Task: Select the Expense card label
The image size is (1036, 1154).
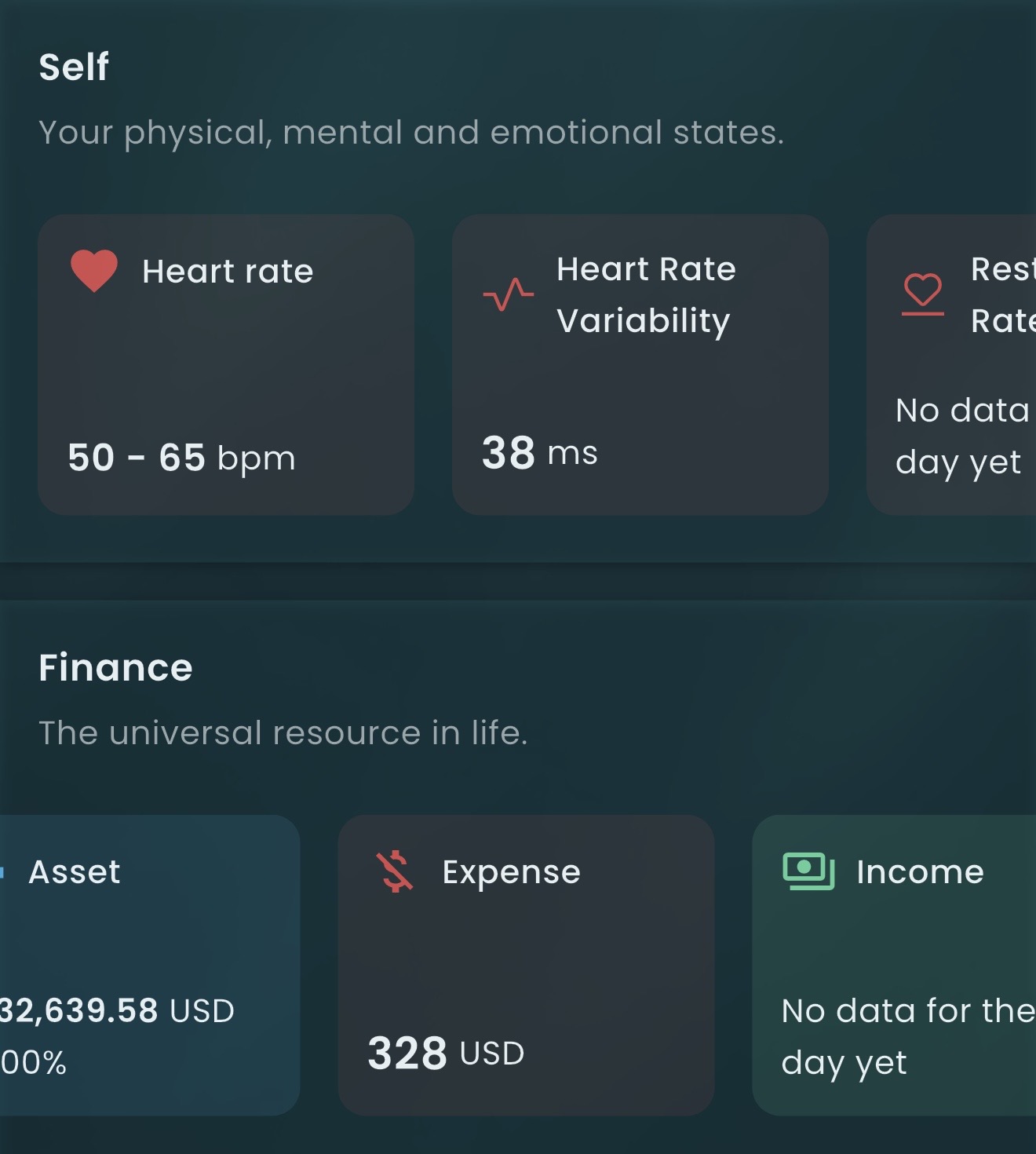Action: click(511, 872)
